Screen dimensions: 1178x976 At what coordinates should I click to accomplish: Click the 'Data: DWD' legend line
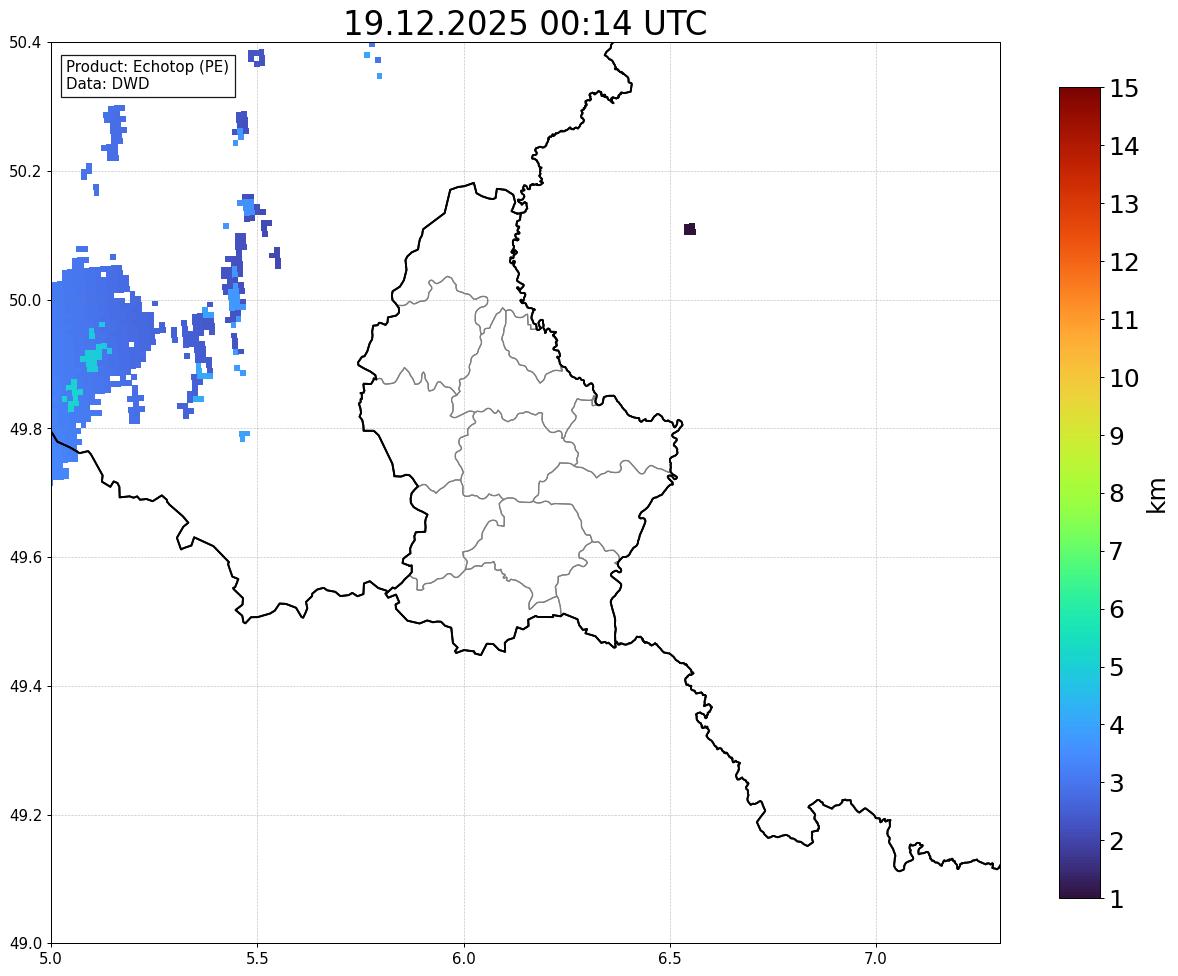pos(107,83)
